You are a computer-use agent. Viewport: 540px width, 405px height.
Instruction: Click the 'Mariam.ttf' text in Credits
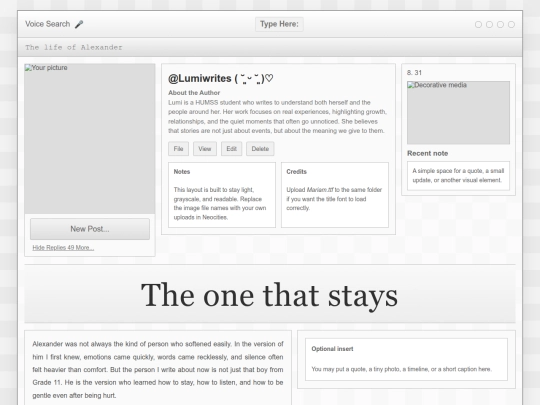(320, 190)
